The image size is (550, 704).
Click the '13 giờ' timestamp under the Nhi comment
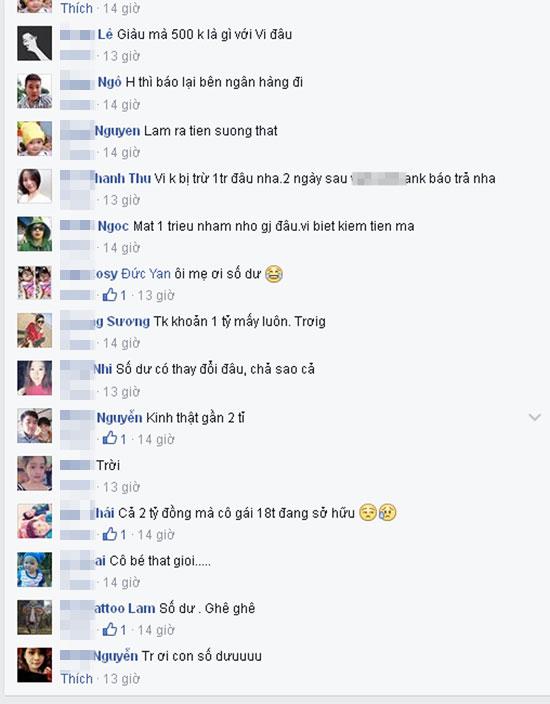coord(121,392)
